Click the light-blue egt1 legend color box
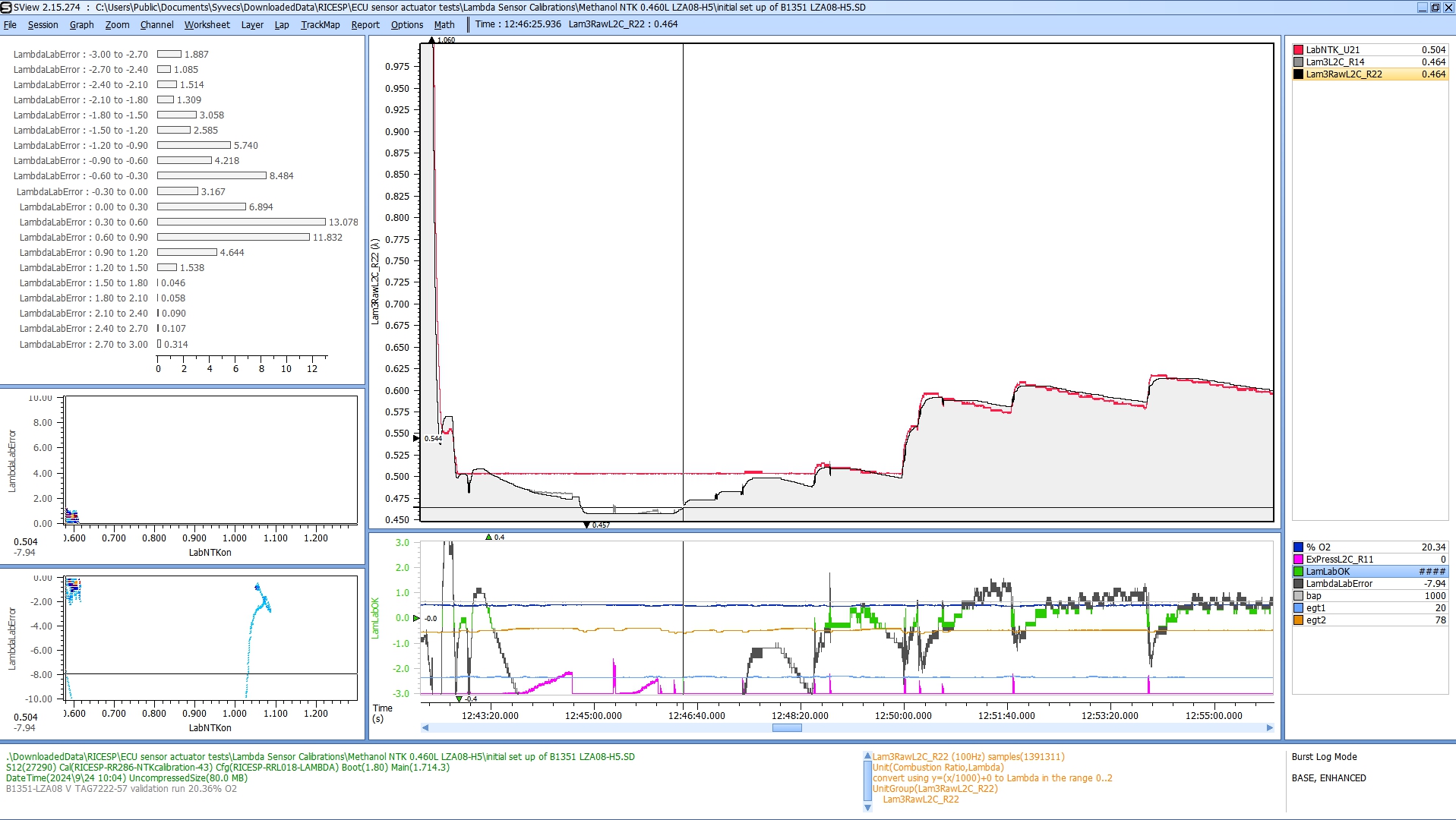This screenshot has height=820, width=1456. point(1298,608)
